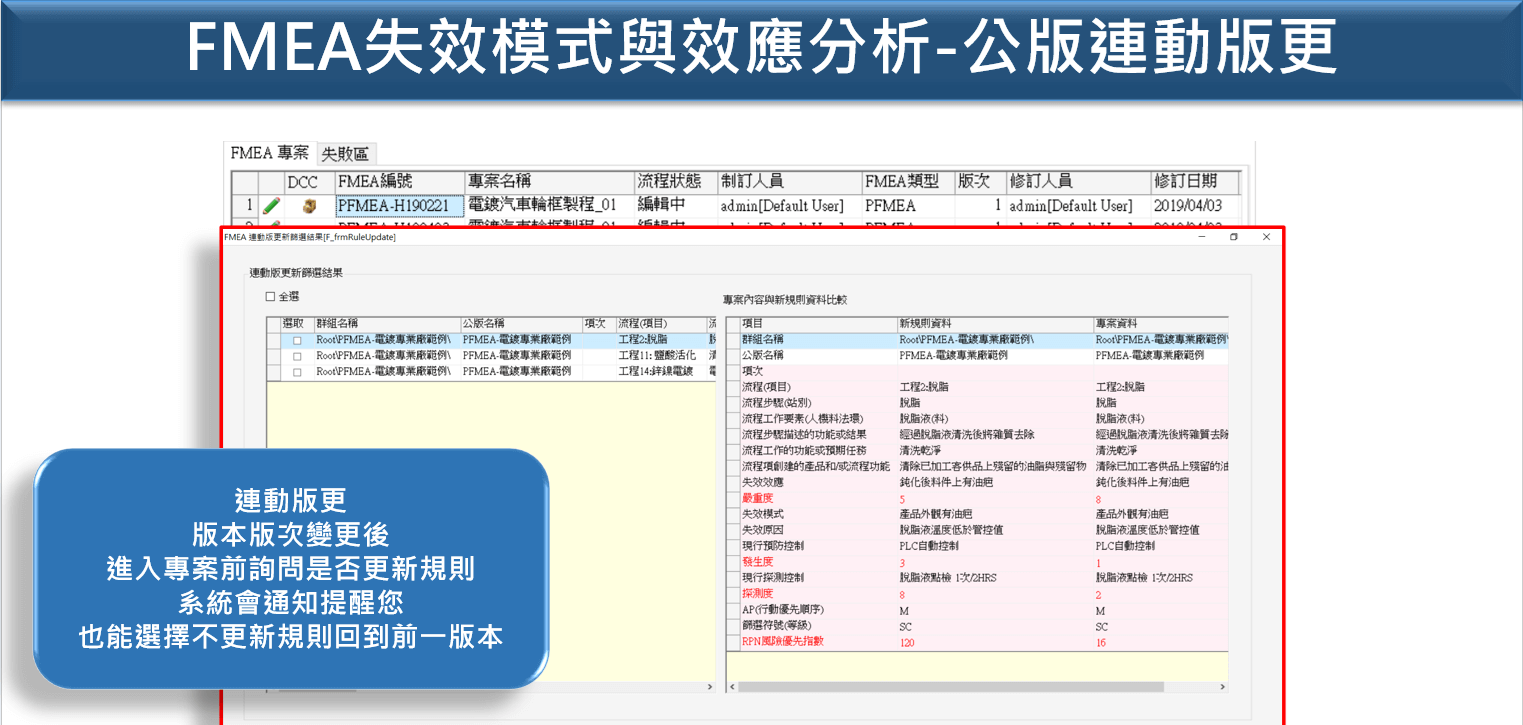Screen dimensions: 1523x725
Task: Click the green pencil edit icon in row 1
Action: [271, 206]
